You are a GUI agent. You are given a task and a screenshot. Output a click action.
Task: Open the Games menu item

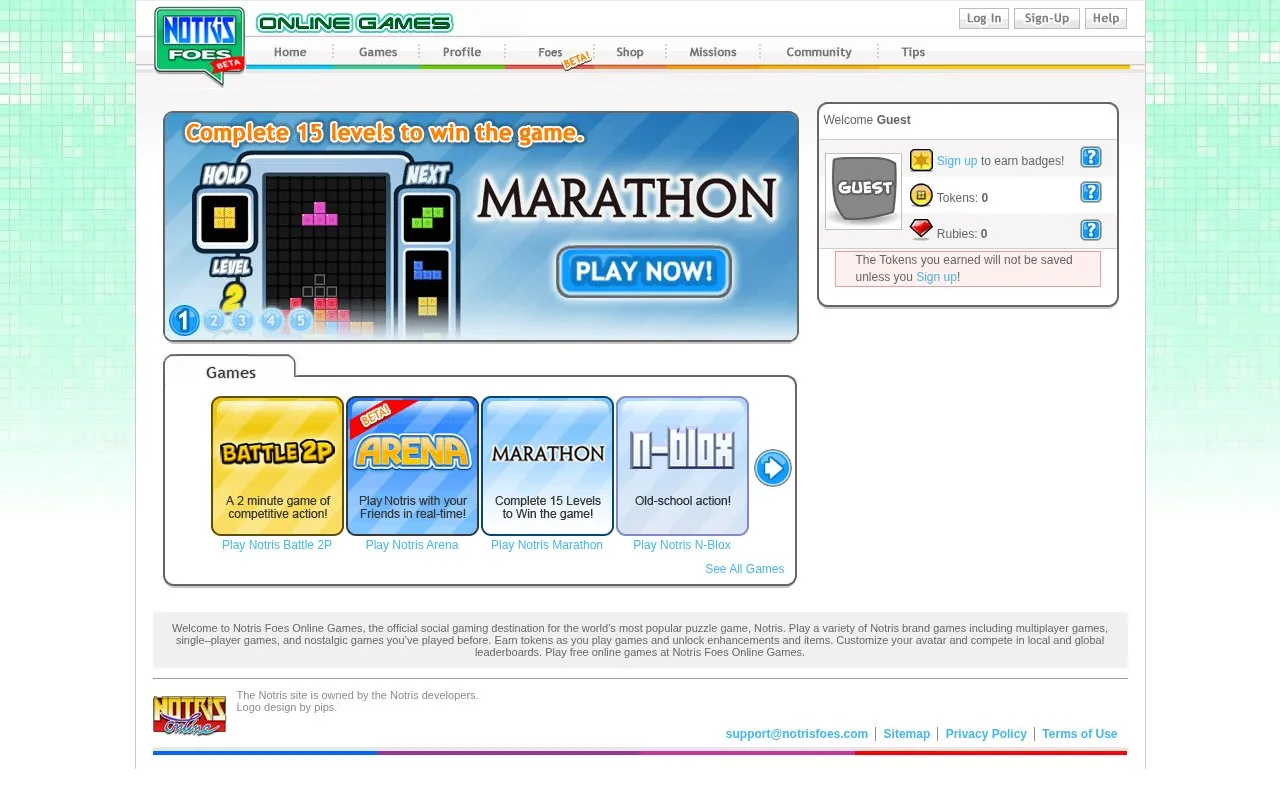(x=378, y=52)
